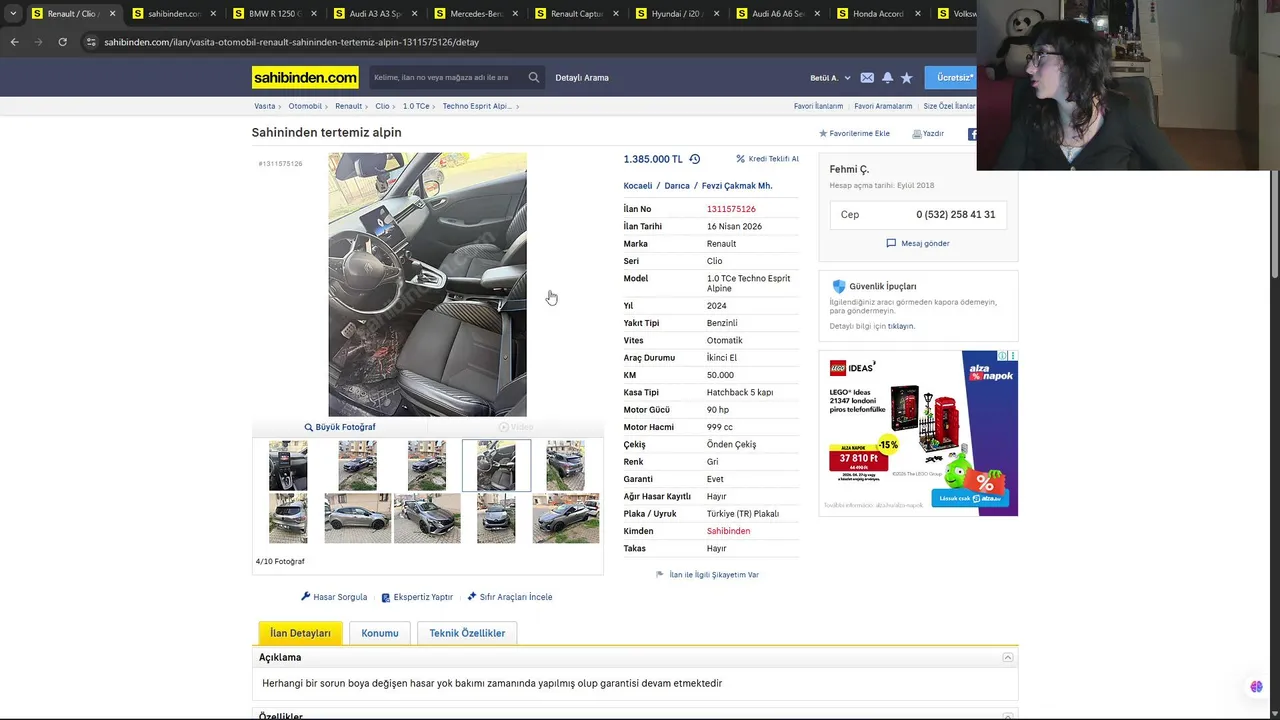1280x720 pixels.
Task: Click Otomobil breadcrumb
Action: [x=305, y=106]
